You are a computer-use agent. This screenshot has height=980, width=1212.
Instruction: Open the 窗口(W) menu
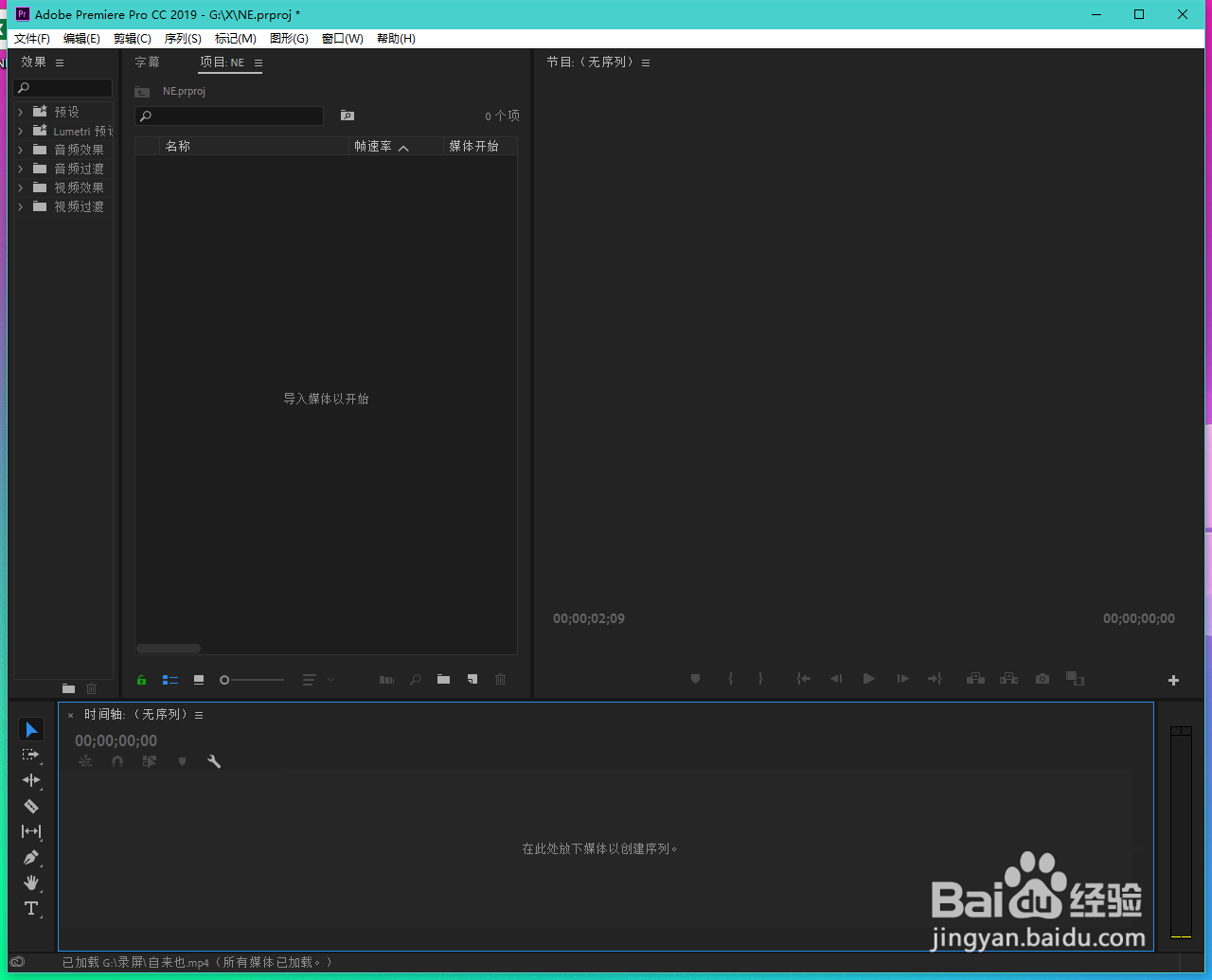(x=342, y=39)
